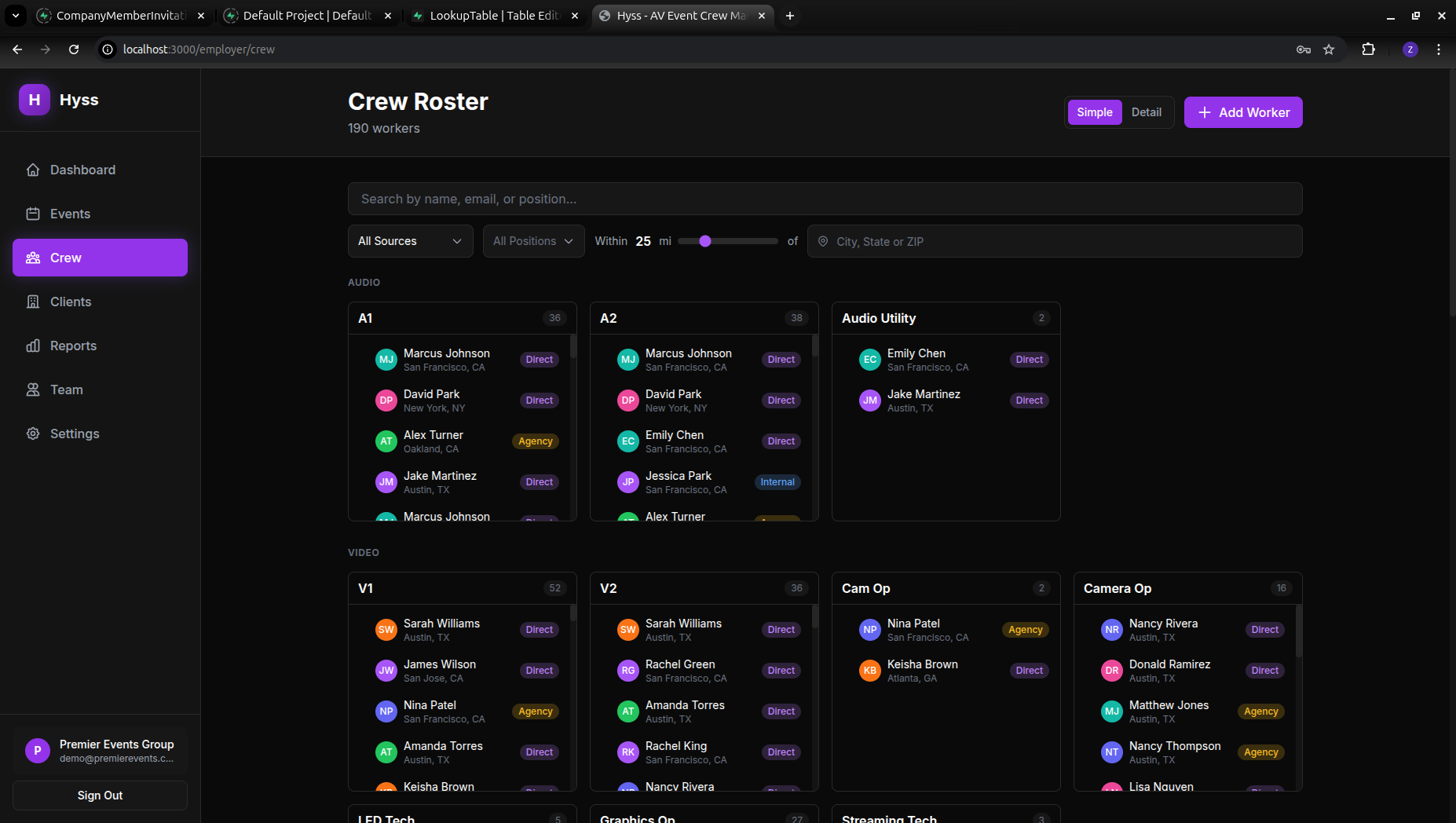The image size is (1456, 823).
Task: Click Donald Ramirez's DR avatar in Camera Op
Action: pos(1112,671)
